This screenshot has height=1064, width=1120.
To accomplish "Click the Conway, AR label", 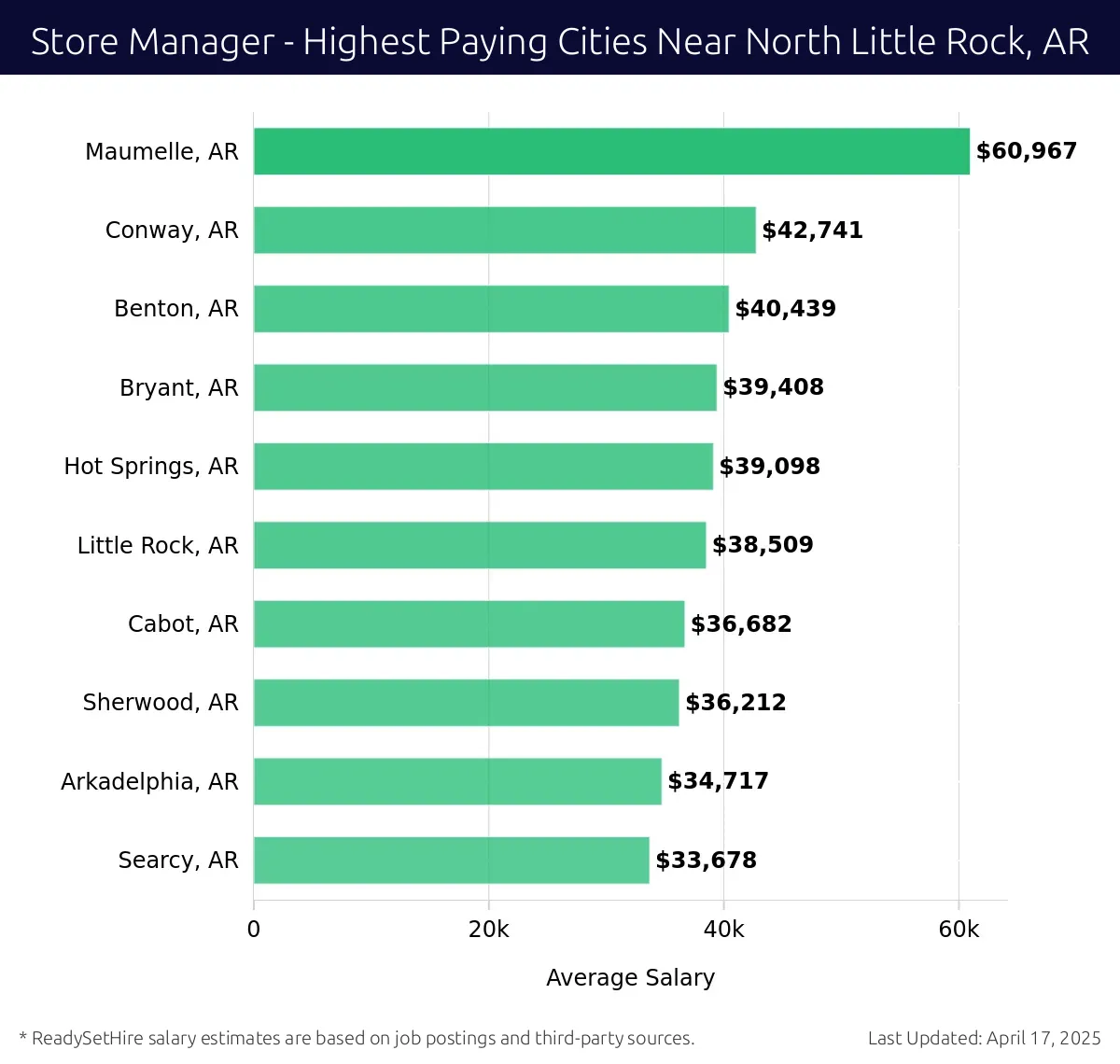I will click(x=172, y=231).
